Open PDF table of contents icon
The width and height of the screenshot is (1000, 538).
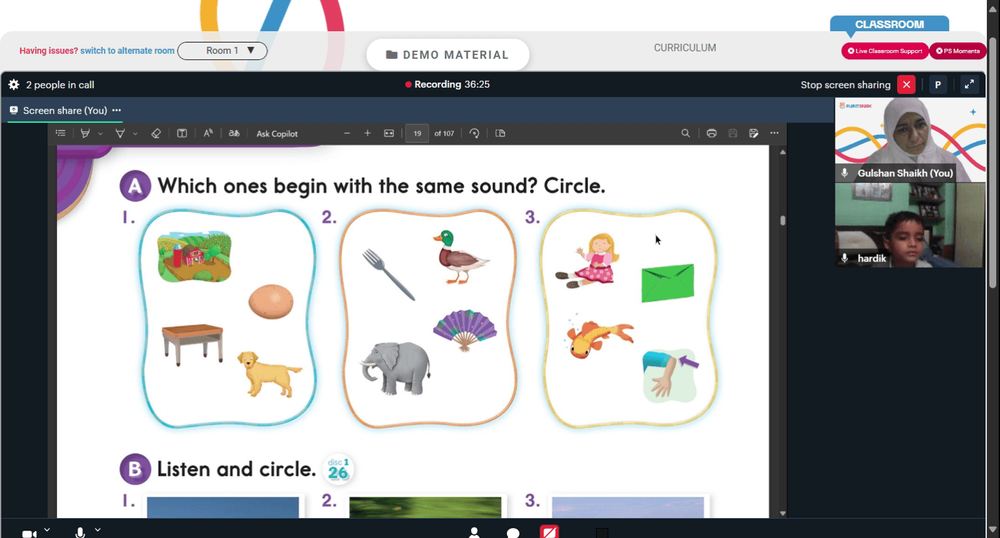click(61, 133)
